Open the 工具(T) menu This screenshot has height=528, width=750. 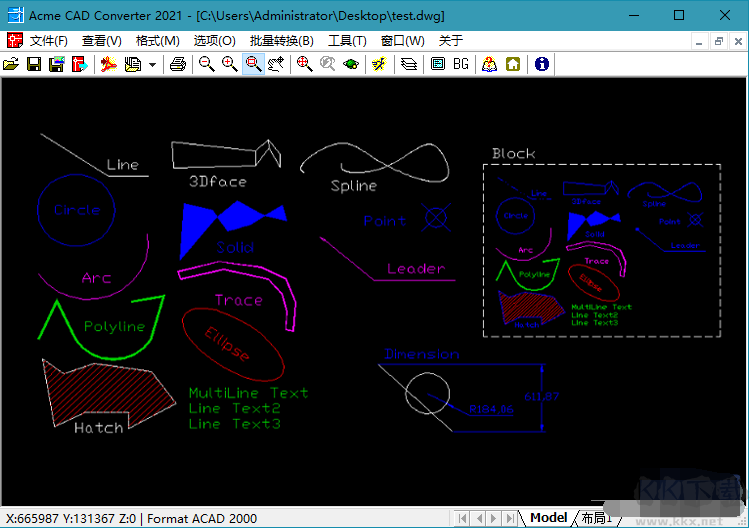[347, 41]
